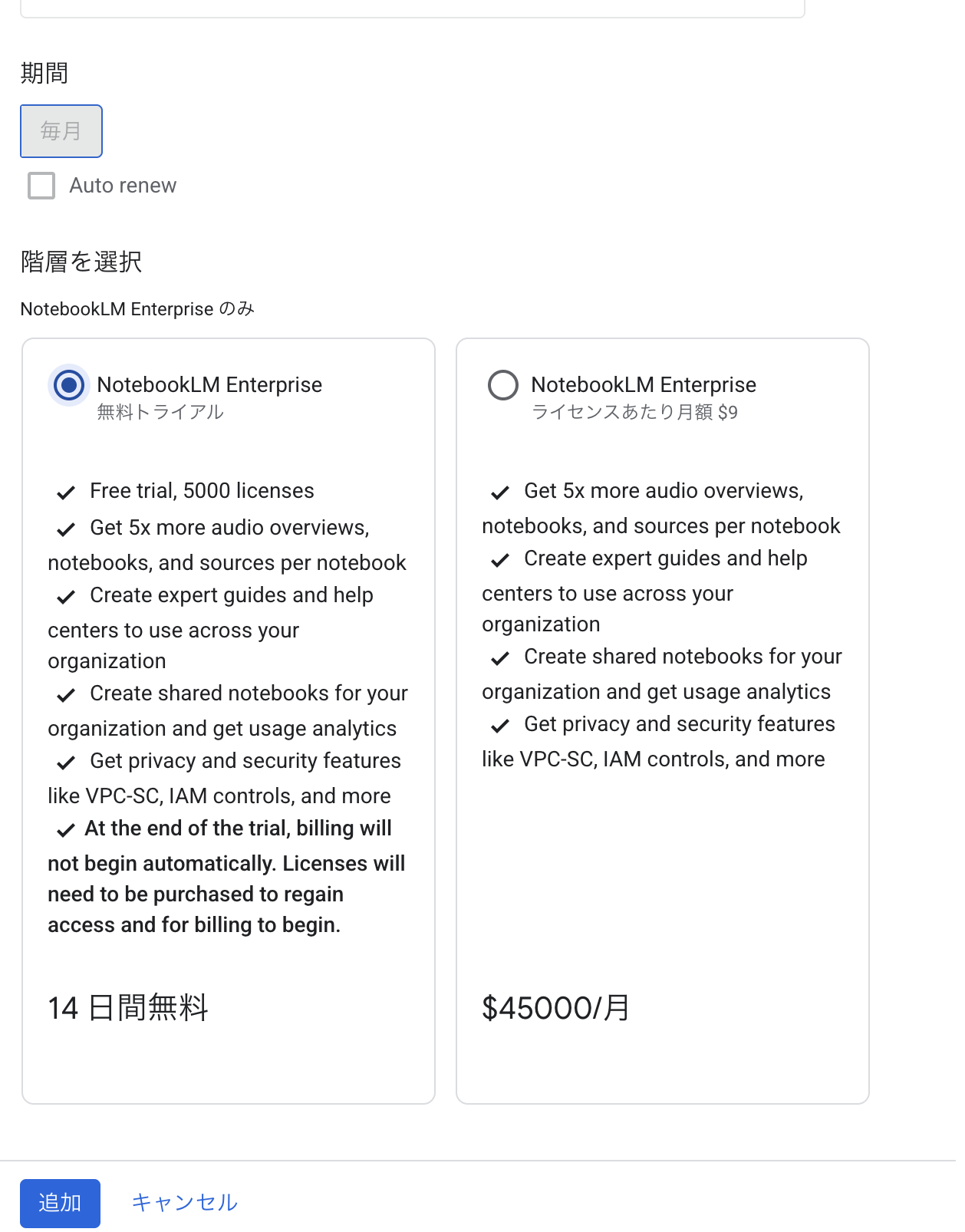
Task: Click the 毎月 billing period selector
Action: (x=61, y=130)
